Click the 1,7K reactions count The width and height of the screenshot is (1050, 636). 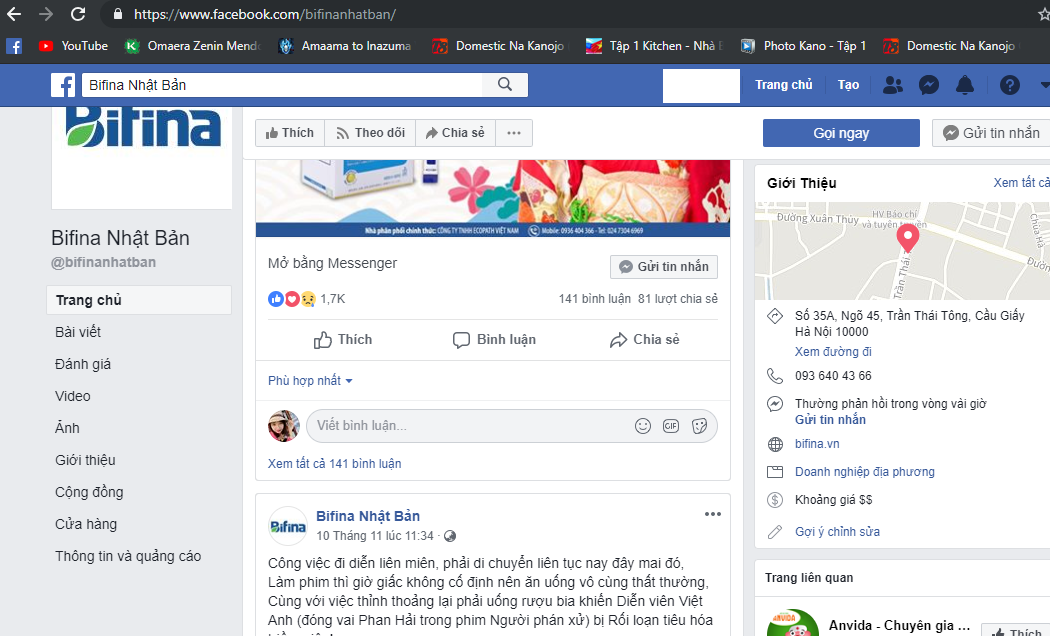tap(333, 299)
